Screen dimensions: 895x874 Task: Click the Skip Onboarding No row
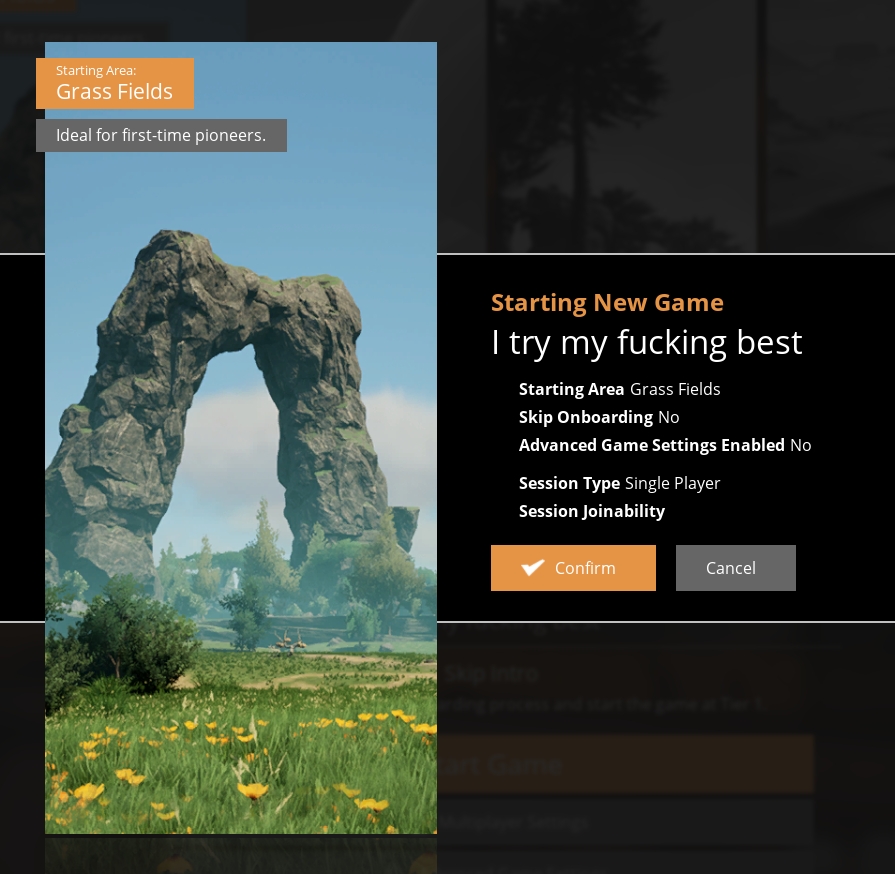(x=598, y=417)
